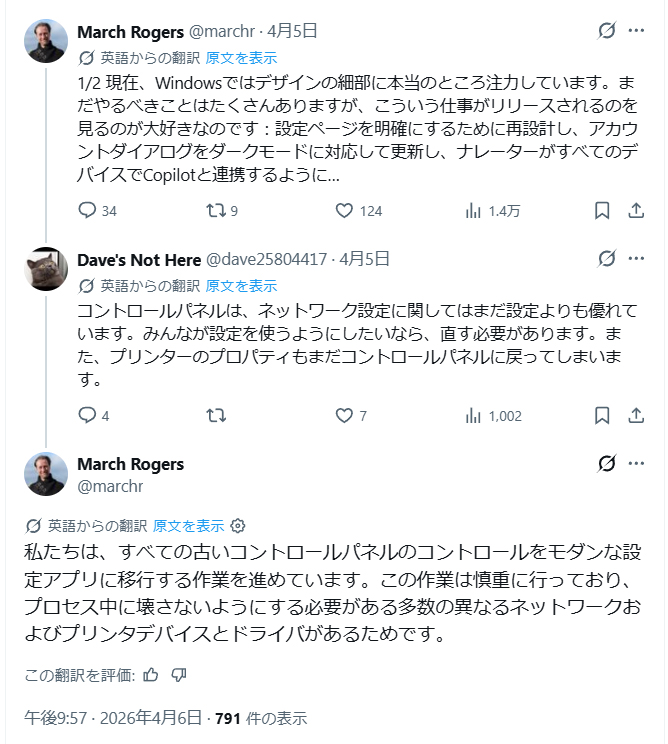Like Dave's Not Here reply
This screenshot has width=668, height=744.
(345, 415)
